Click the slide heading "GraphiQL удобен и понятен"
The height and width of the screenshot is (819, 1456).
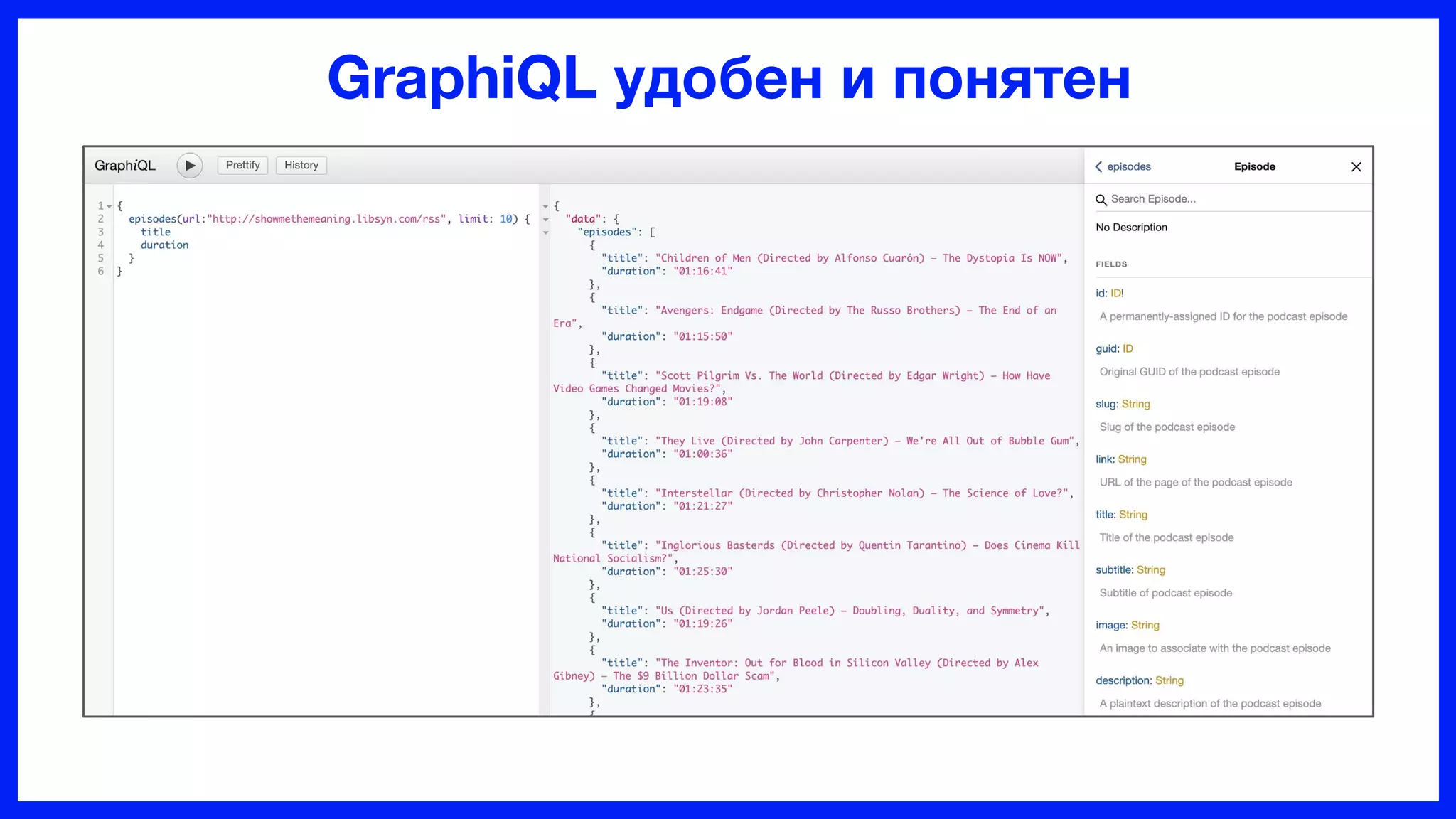(729, 79)
